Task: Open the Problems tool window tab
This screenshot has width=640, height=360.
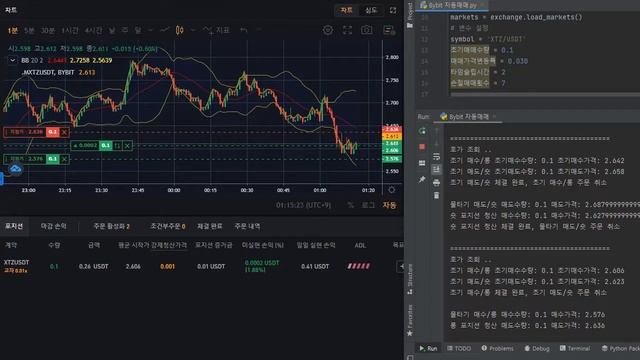Action: 497,348
